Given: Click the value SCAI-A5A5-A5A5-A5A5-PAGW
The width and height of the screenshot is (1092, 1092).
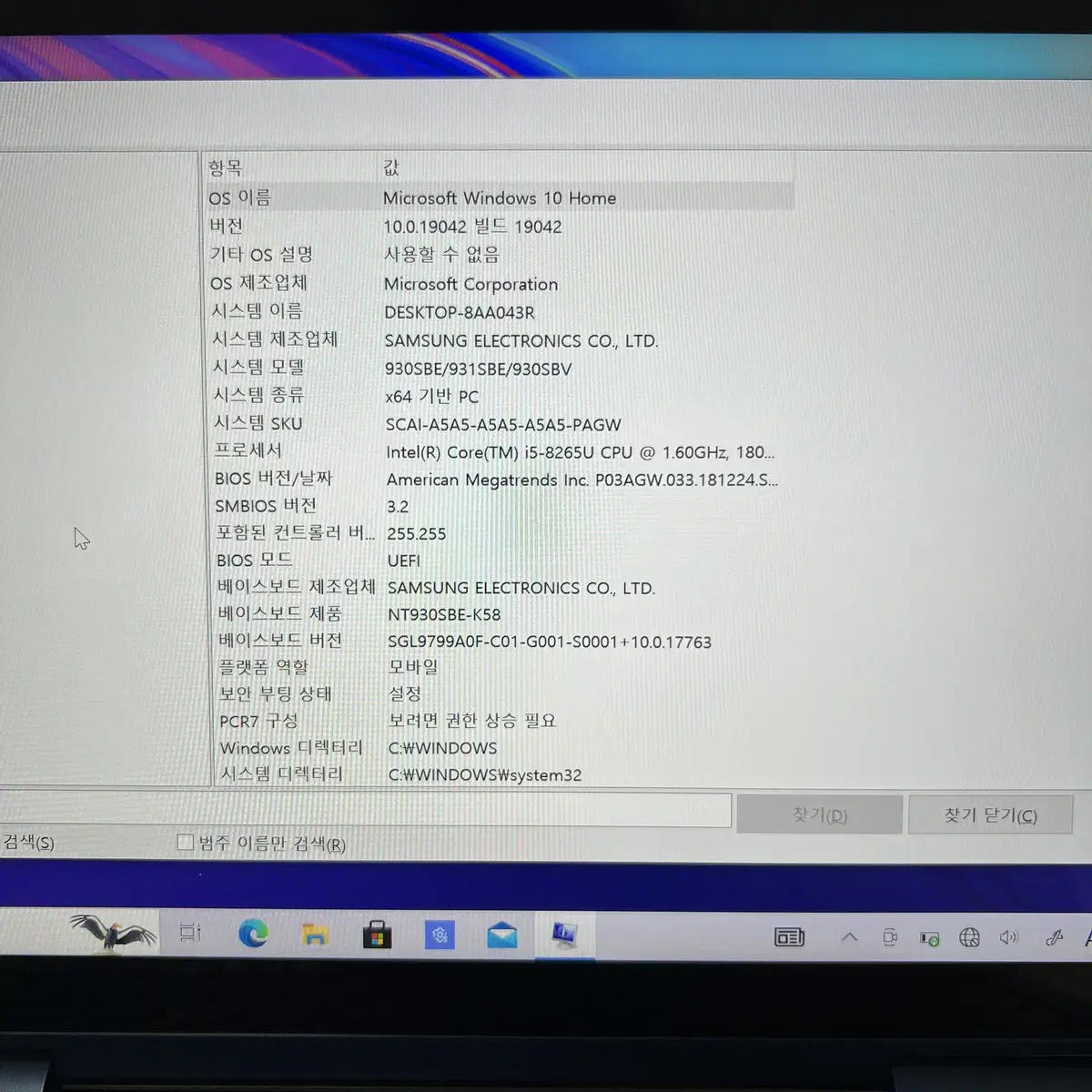Looking at the screenshot, I should point(503,425).
